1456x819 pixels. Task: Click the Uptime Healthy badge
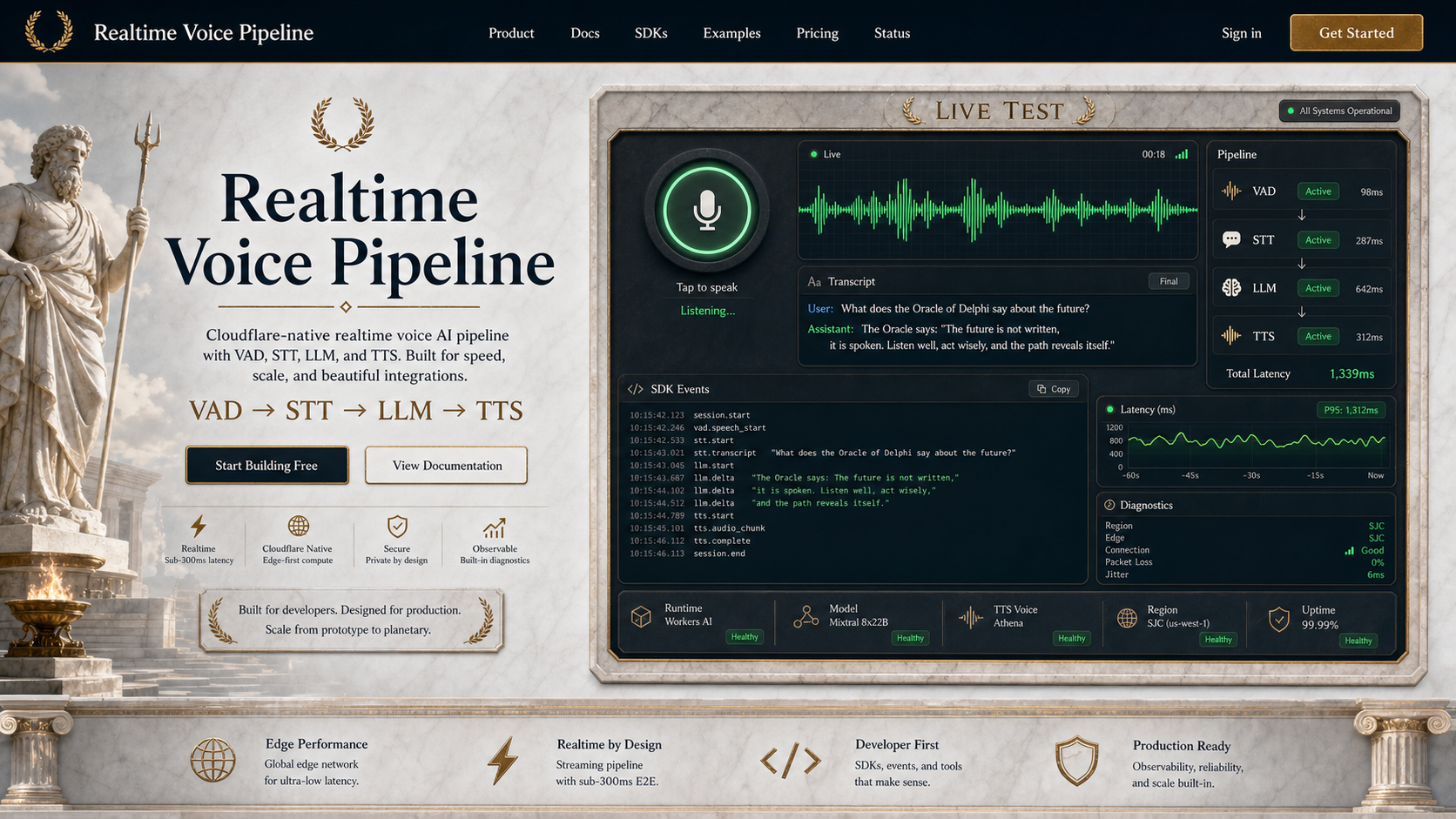click(1358, 641)
